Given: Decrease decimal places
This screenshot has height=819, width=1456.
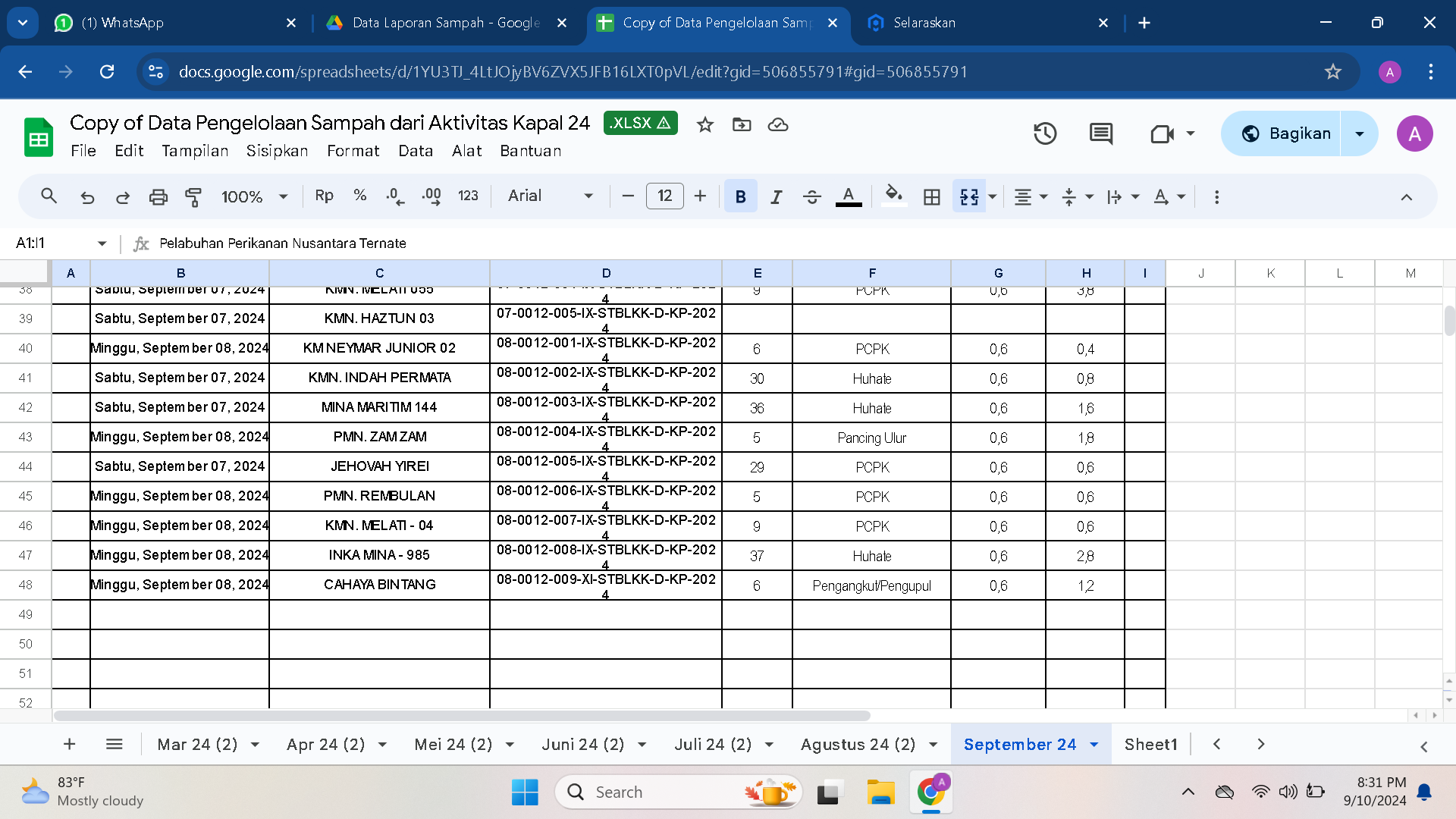Looking at the screenshot, I should (395, 196).
